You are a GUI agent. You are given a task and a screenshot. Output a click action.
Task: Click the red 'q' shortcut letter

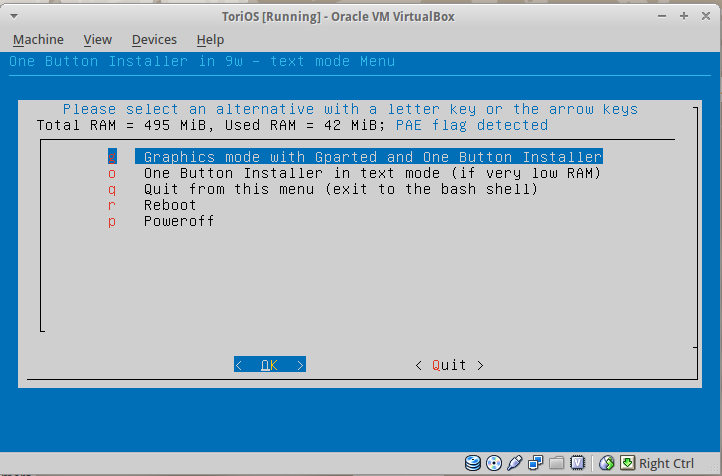tap(112, 190)
